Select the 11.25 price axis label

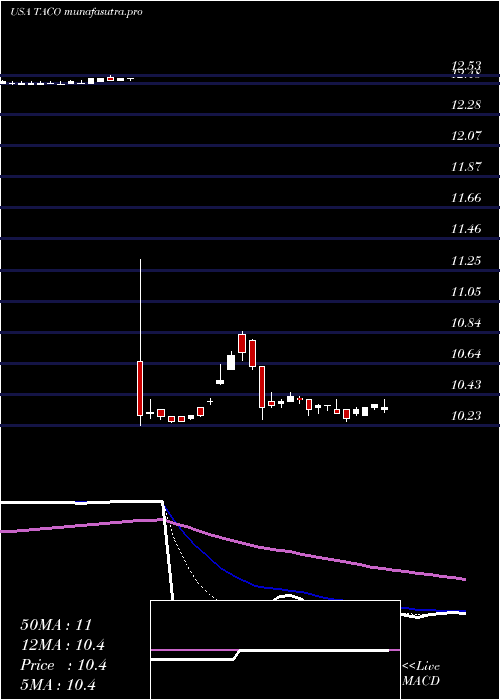(x=467, y=260)
